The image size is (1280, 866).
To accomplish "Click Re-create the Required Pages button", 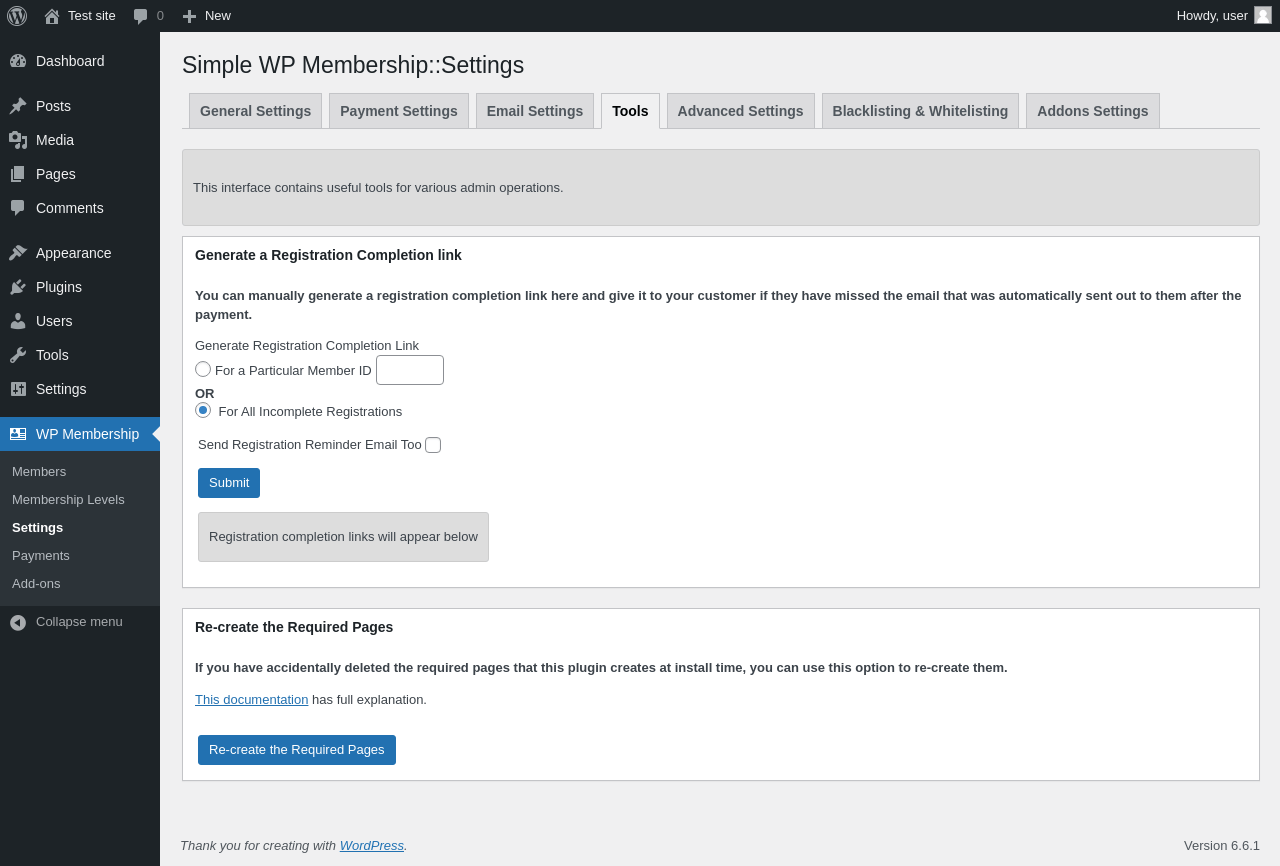I will click(297, 750).
